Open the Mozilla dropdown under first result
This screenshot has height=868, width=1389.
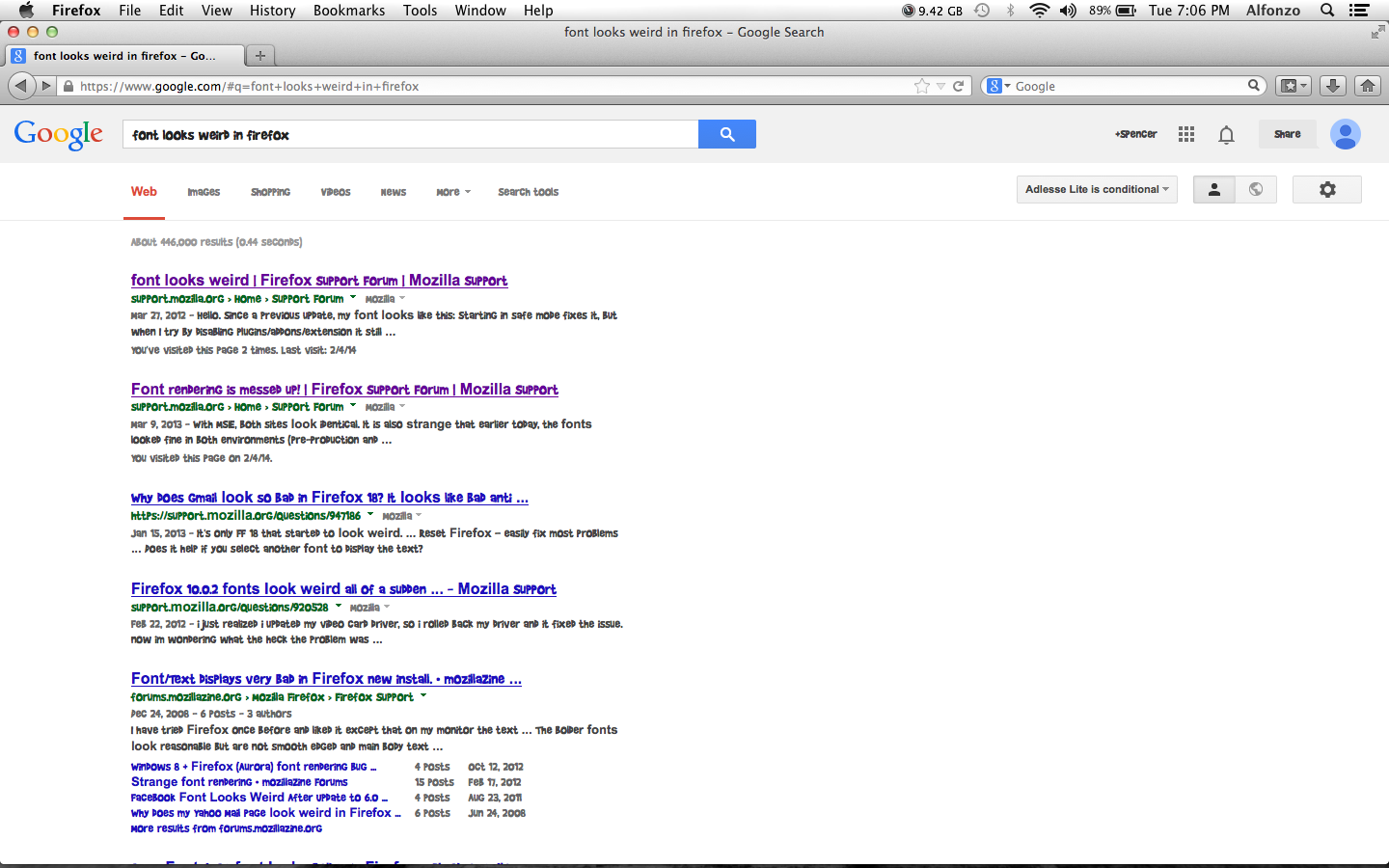coord(385,299)
